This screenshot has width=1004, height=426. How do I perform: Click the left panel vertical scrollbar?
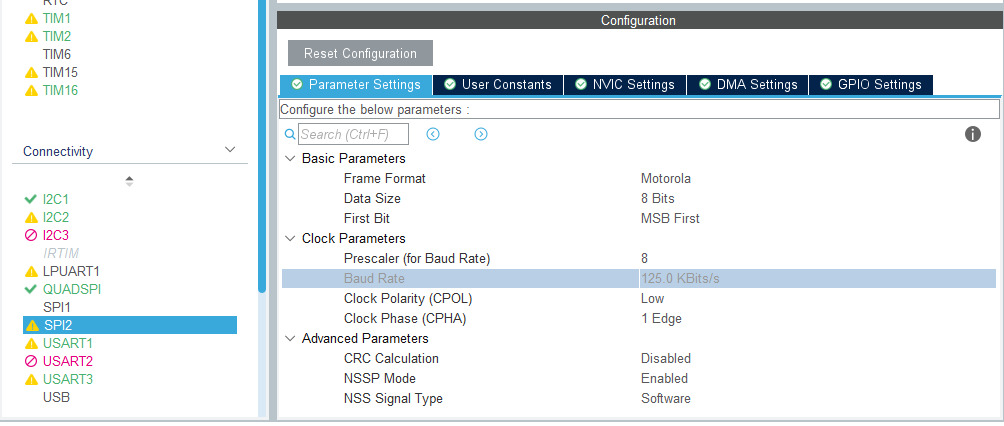[x=262, y=150]
